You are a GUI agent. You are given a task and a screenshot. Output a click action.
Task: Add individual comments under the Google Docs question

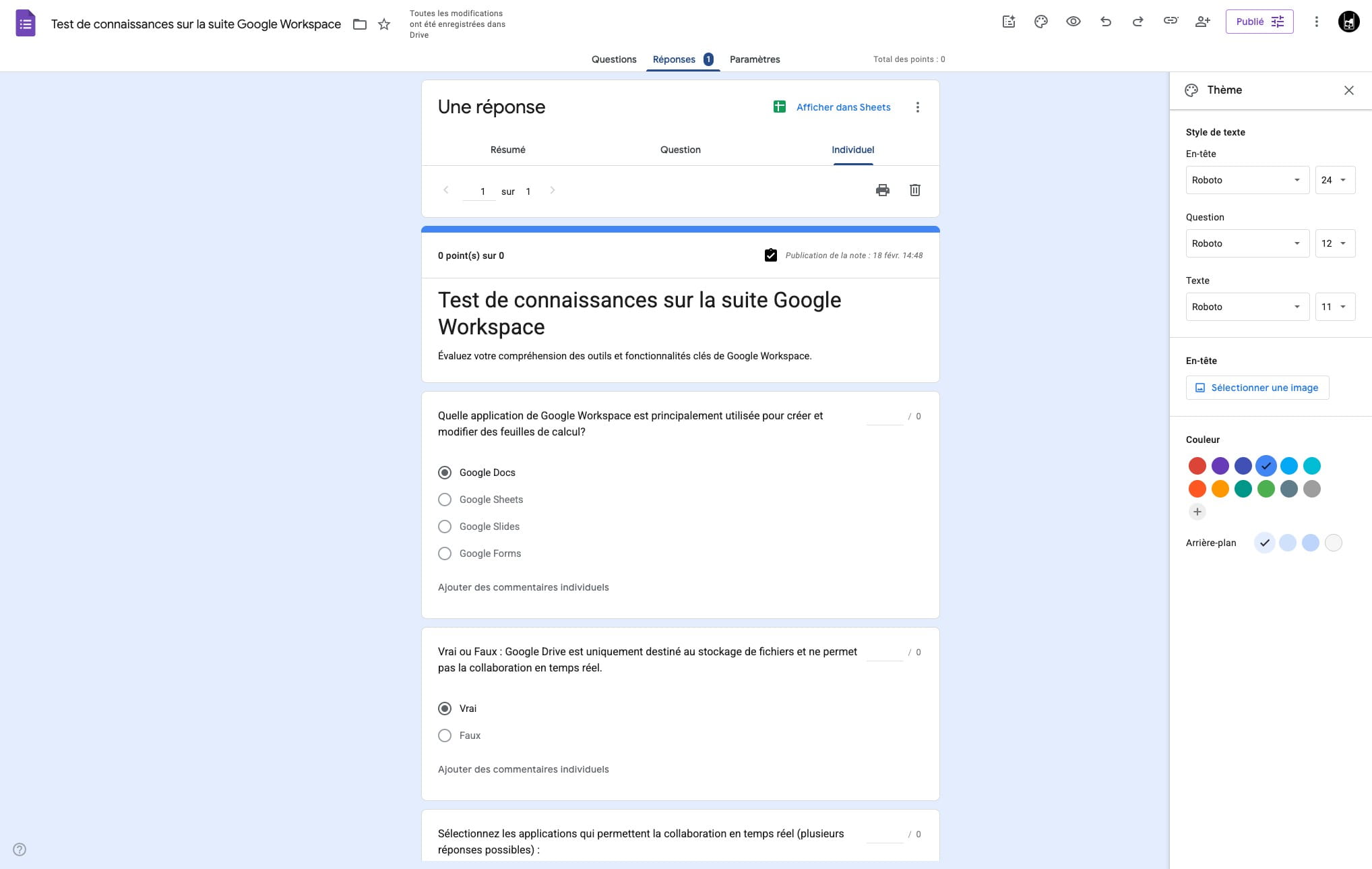[x=524, y=587]
